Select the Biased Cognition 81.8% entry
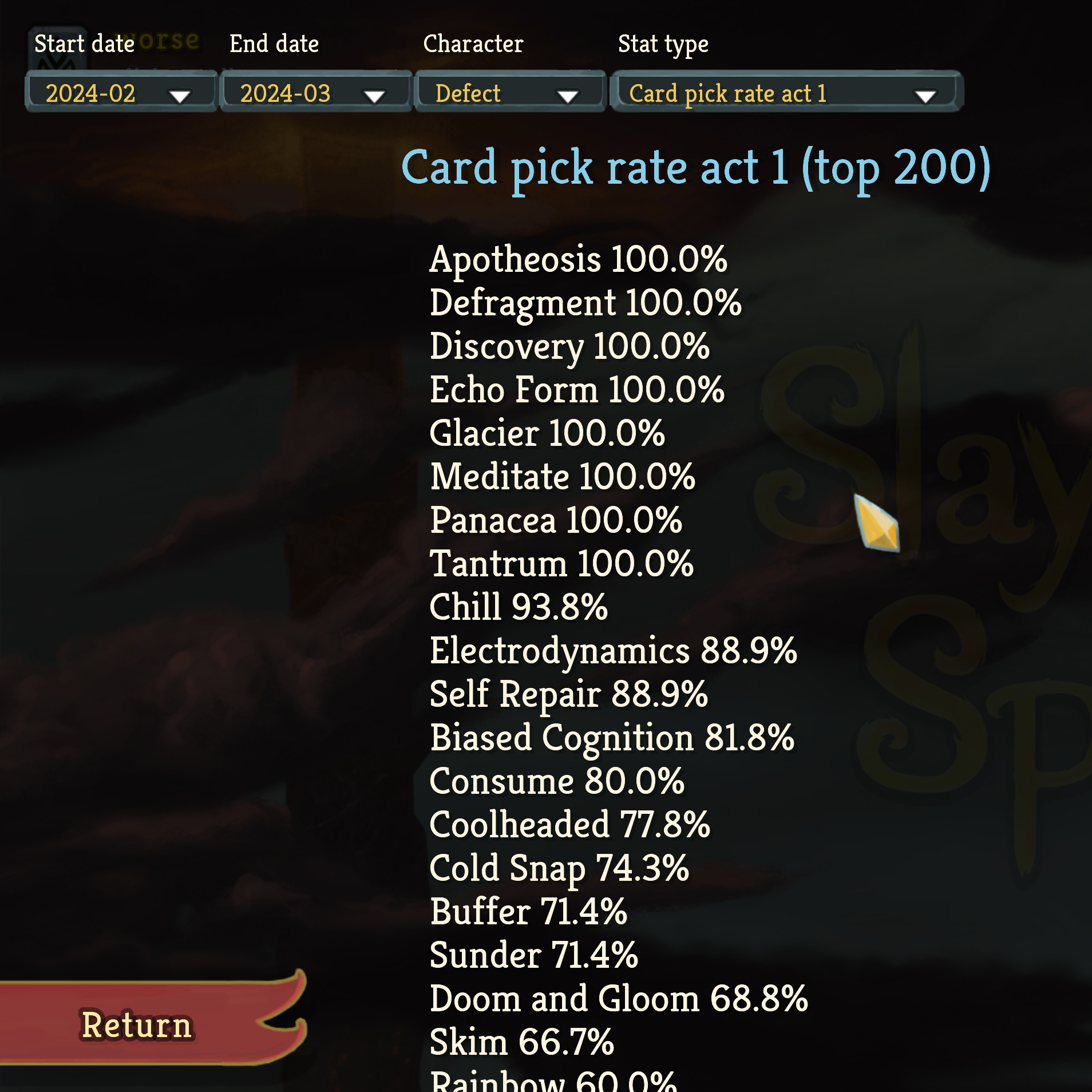This screenshot has height=1092, width=1092. [x=612, y=738]
